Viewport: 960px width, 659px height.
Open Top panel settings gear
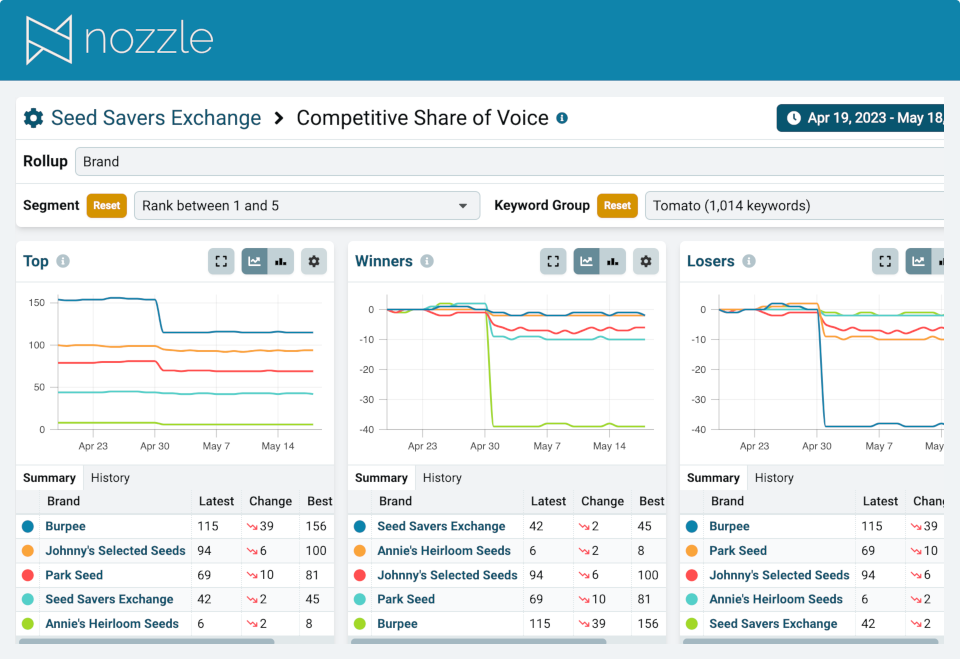click(314, 262)
